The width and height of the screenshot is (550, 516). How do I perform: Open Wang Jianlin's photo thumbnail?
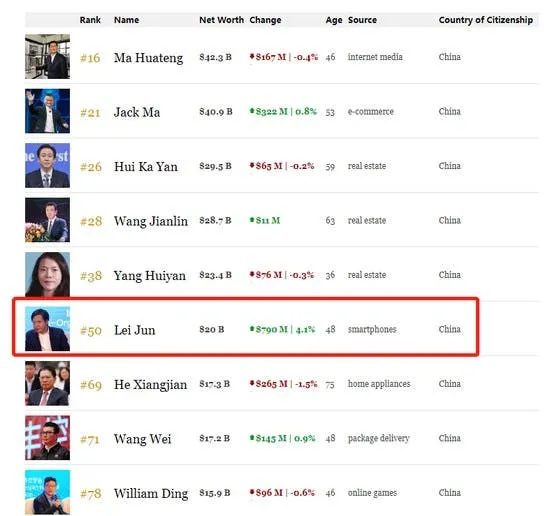point(47,220)
